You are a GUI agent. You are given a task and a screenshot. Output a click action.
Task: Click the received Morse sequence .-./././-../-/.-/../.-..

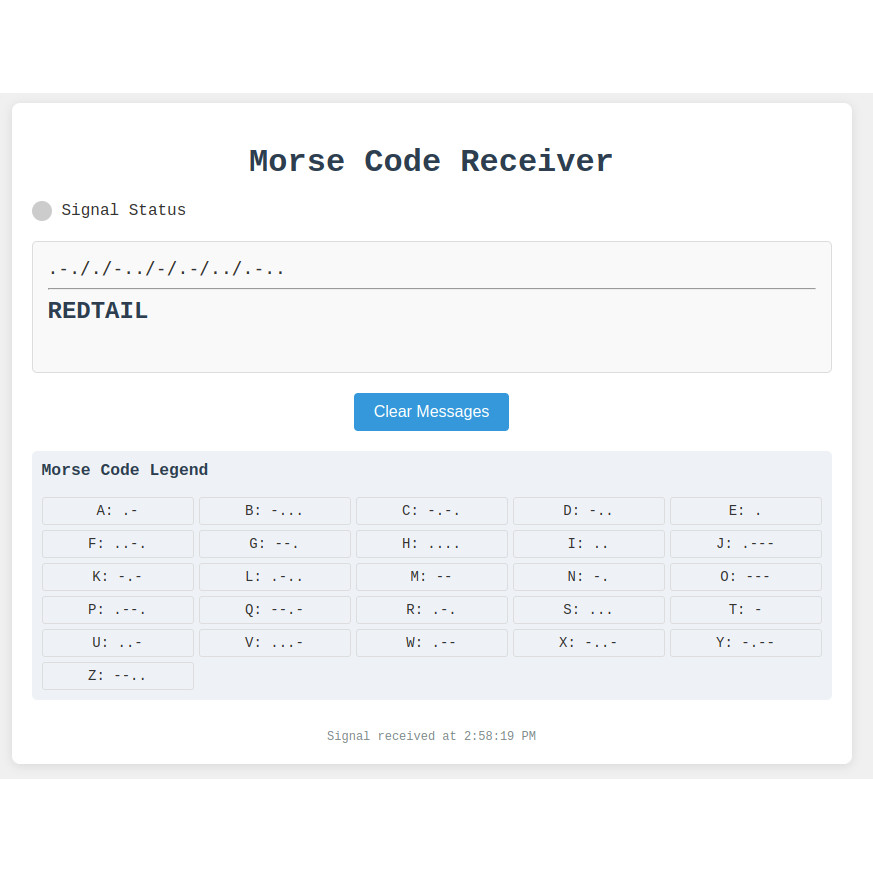[x=166, y=269]
